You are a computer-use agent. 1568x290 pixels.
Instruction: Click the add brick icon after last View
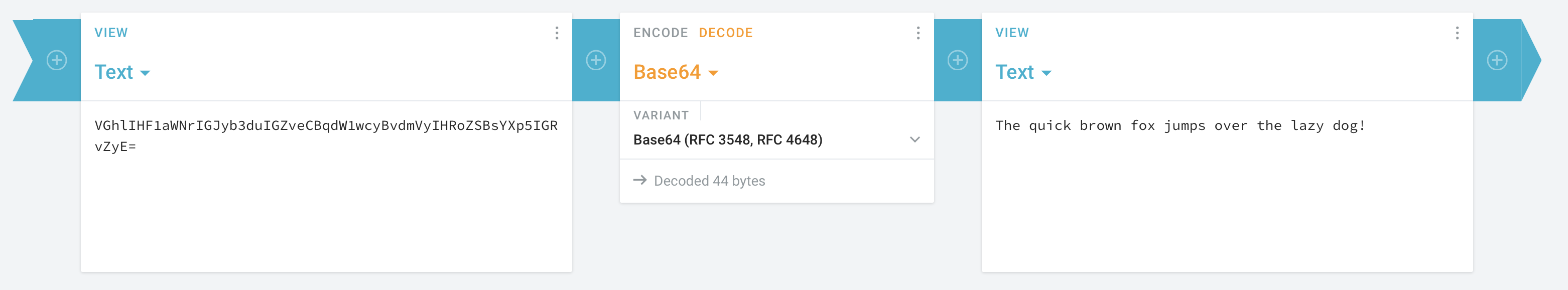coord(1496,60)
